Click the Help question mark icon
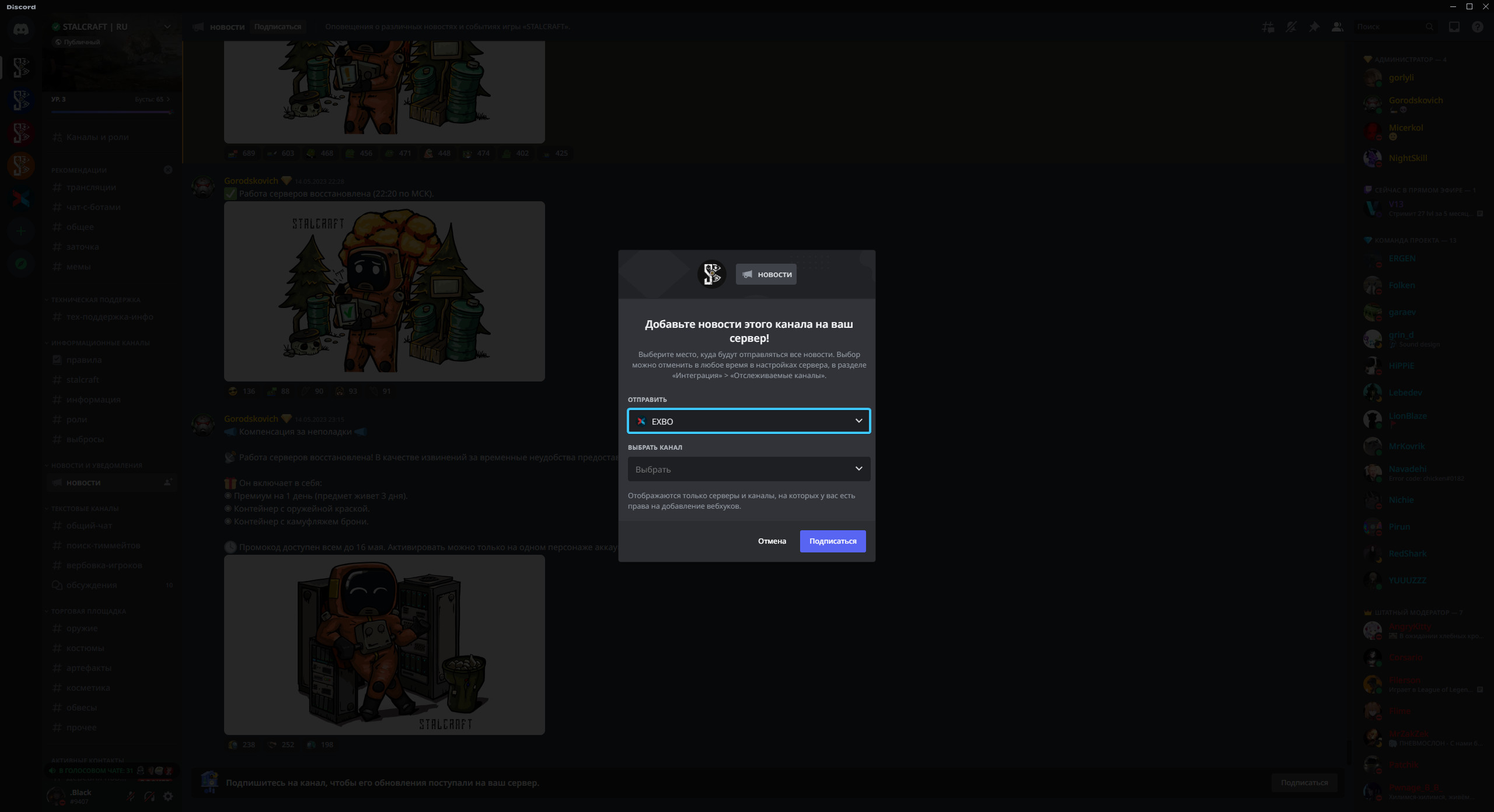1494x812 pixels. coord(1477,27)
